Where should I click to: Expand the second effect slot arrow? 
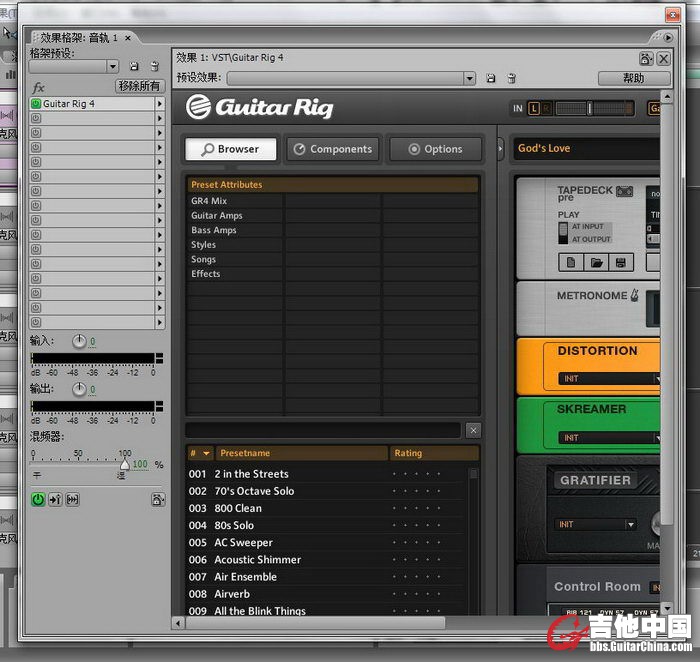[x=159, y=118]
